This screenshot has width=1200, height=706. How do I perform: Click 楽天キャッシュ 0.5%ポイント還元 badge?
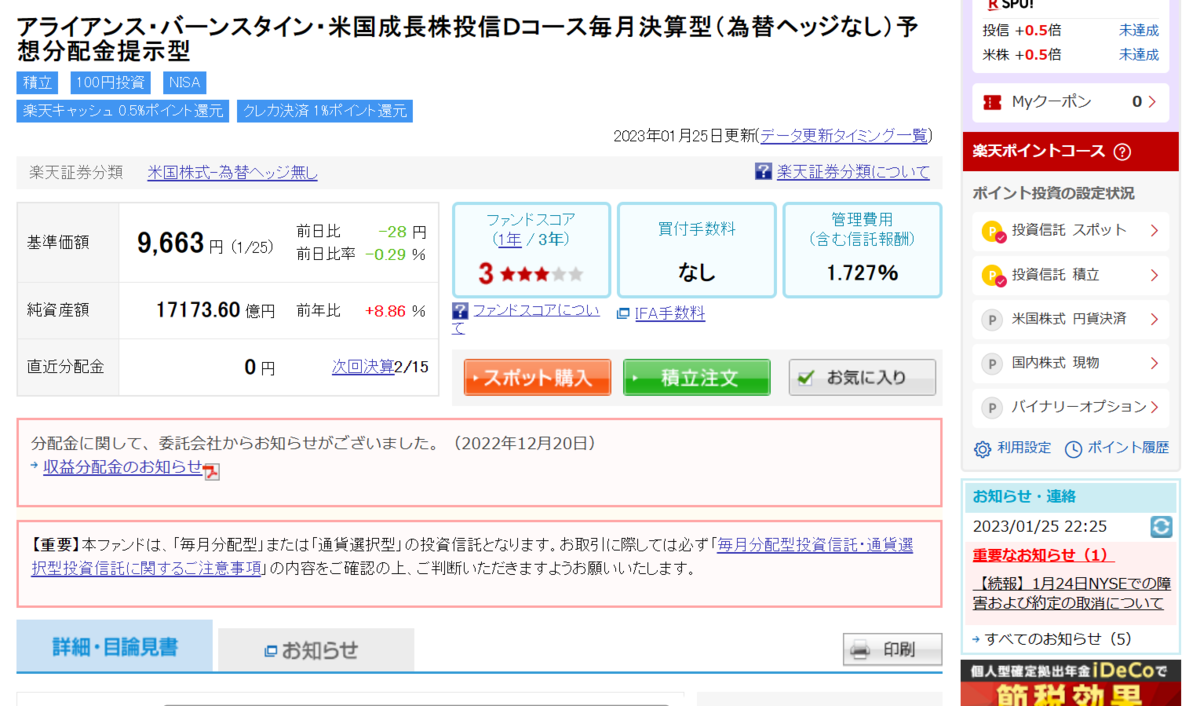coord(123,111)
